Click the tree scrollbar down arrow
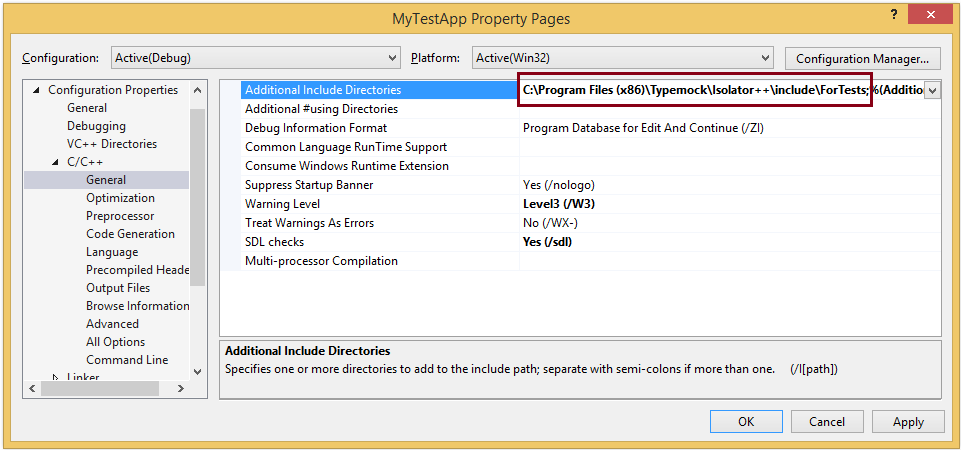This screenshot has width=961, height=450. [x=197, y=371]
